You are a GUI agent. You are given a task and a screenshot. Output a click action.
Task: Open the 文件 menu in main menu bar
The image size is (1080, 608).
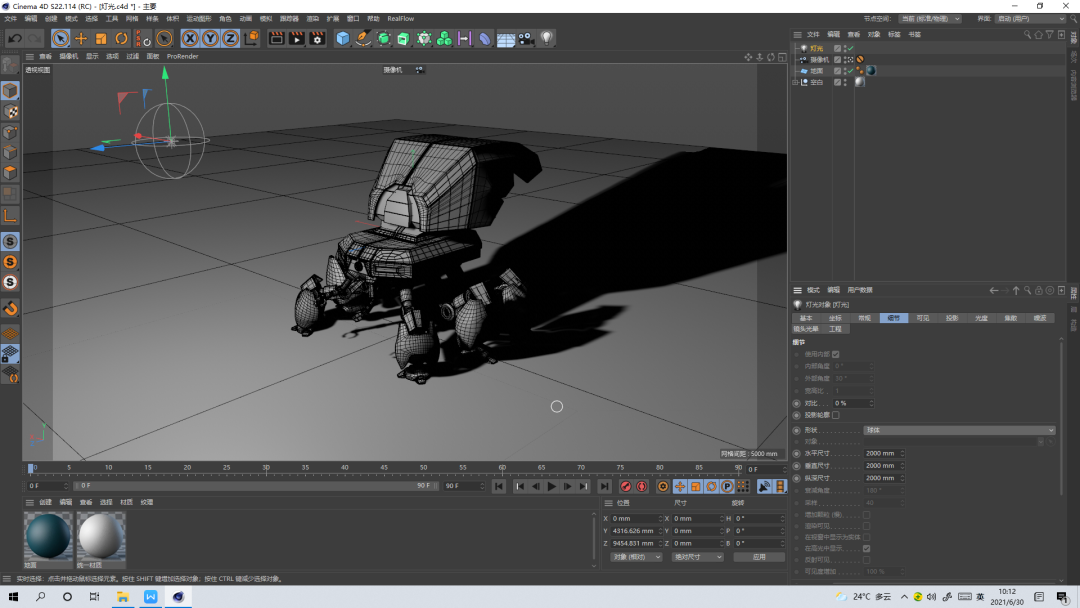click(10, 19)
